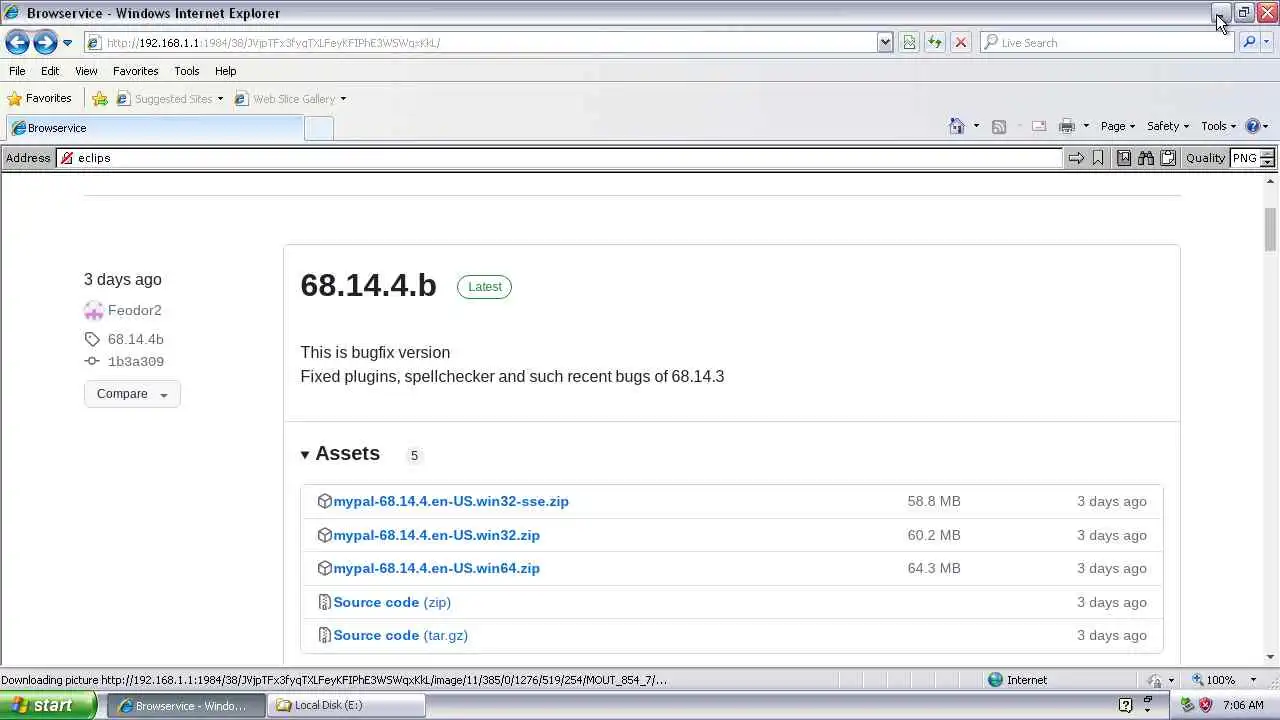
Task: Open search provider options dropdown arrow
Action: [1267, 43]
